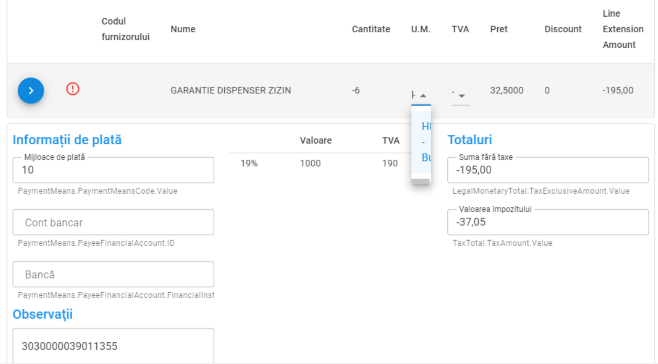Click the 'PaymentMeans.PaymentMeansCode.Value' hint text
The height and width of the screenshot is (364, 658).
pyautogui.click(x=97, y=191)
